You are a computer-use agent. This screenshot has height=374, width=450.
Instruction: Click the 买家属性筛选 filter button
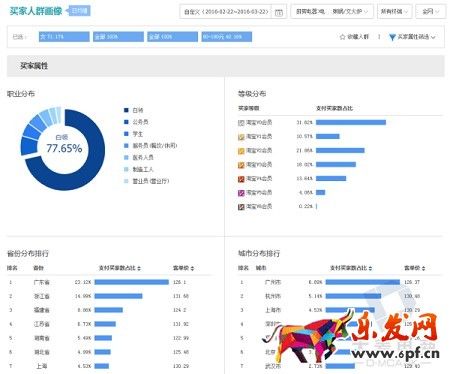coord(412,37)
